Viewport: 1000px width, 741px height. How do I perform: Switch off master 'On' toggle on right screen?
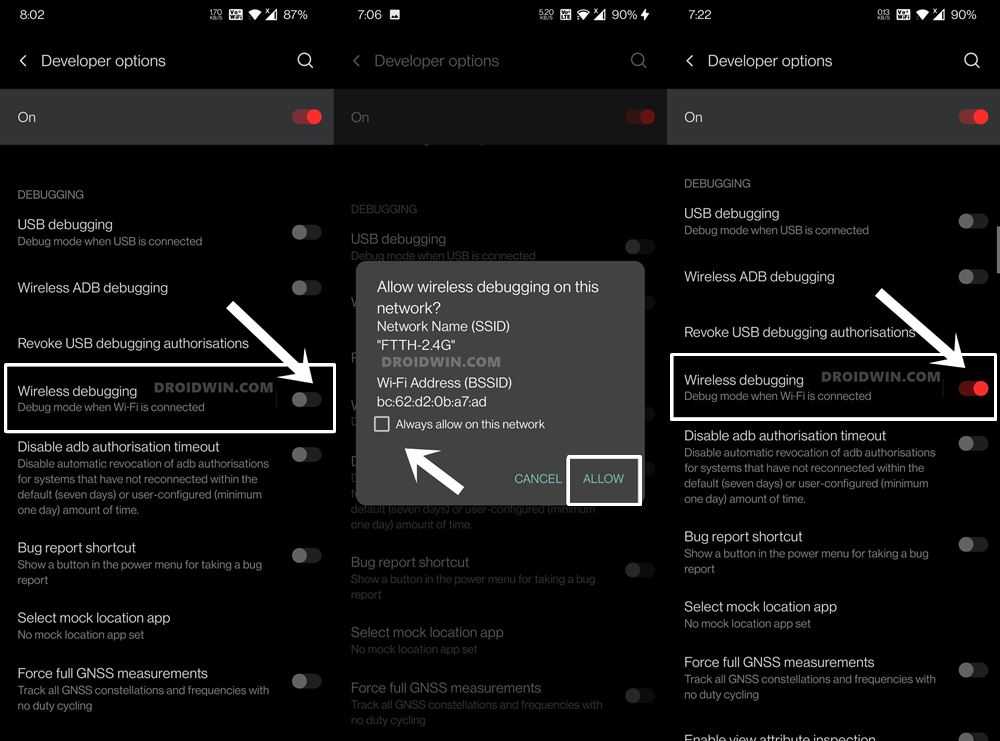[973, 117]
